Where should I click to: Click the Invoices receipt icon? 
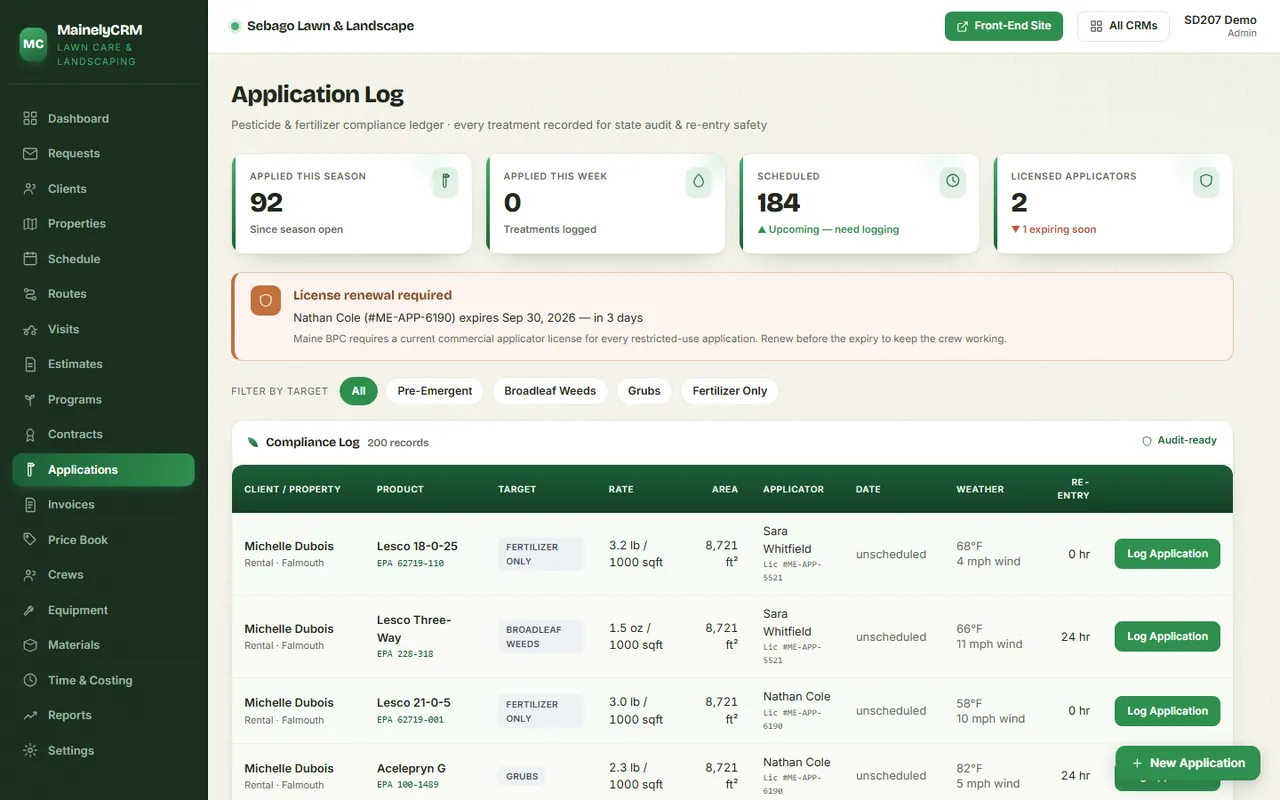click(x=30, y=504)
